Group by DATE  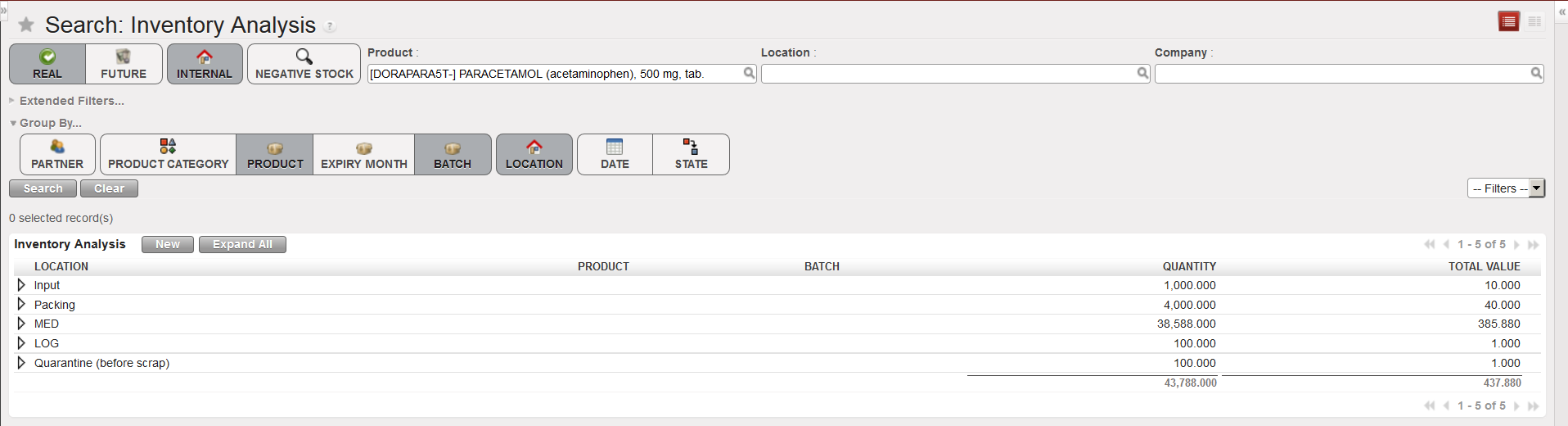click(x=615, y=154)
